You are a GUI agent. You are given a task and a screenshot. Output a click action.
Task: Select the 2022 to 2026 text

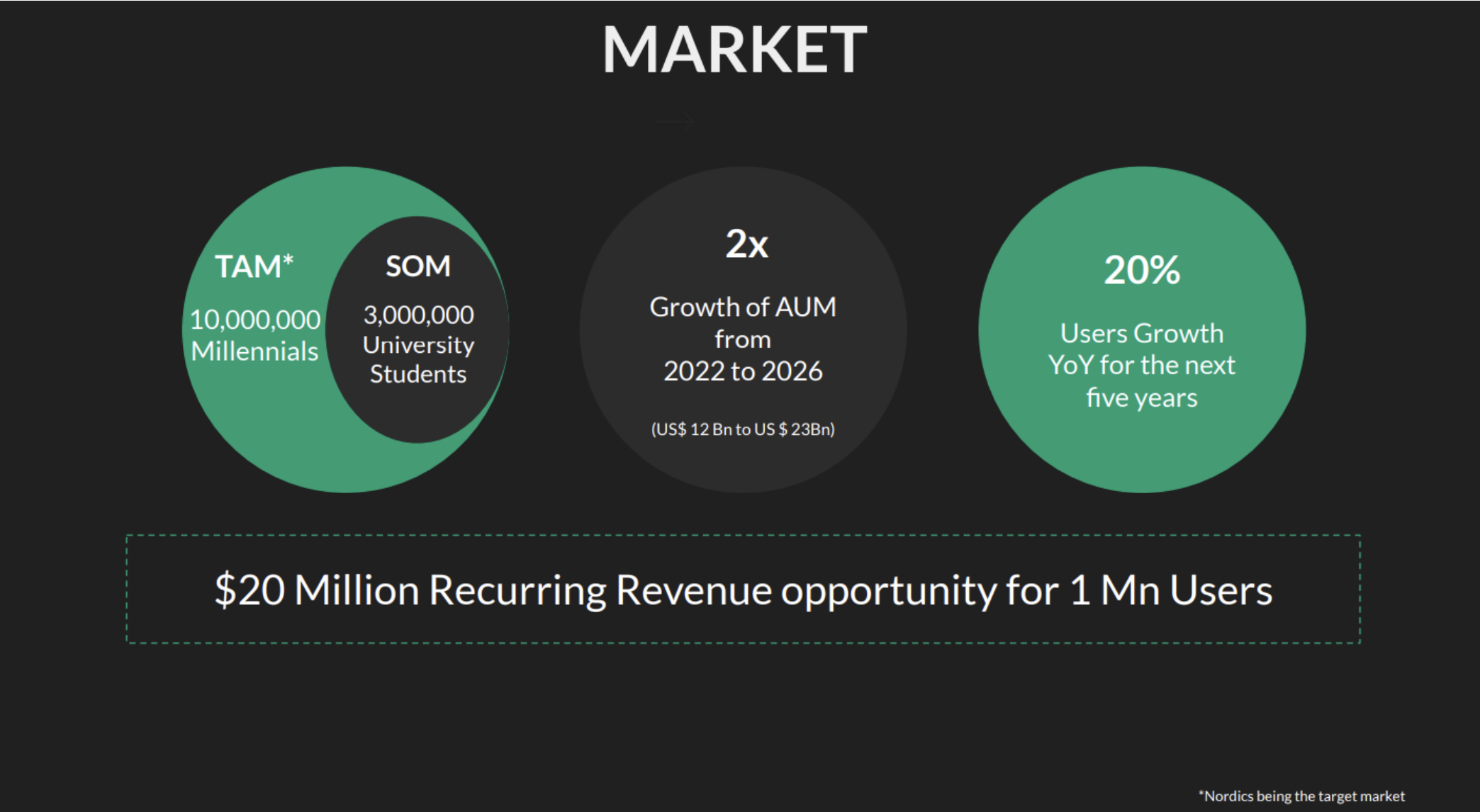click(743, 371)
